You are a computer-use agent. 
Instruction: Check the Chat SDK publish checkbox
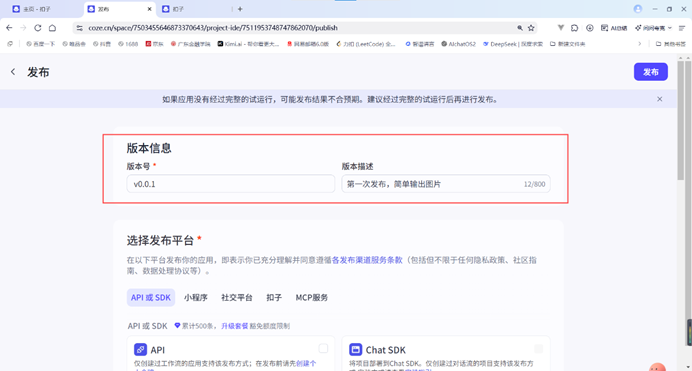[x=538, y=349]
